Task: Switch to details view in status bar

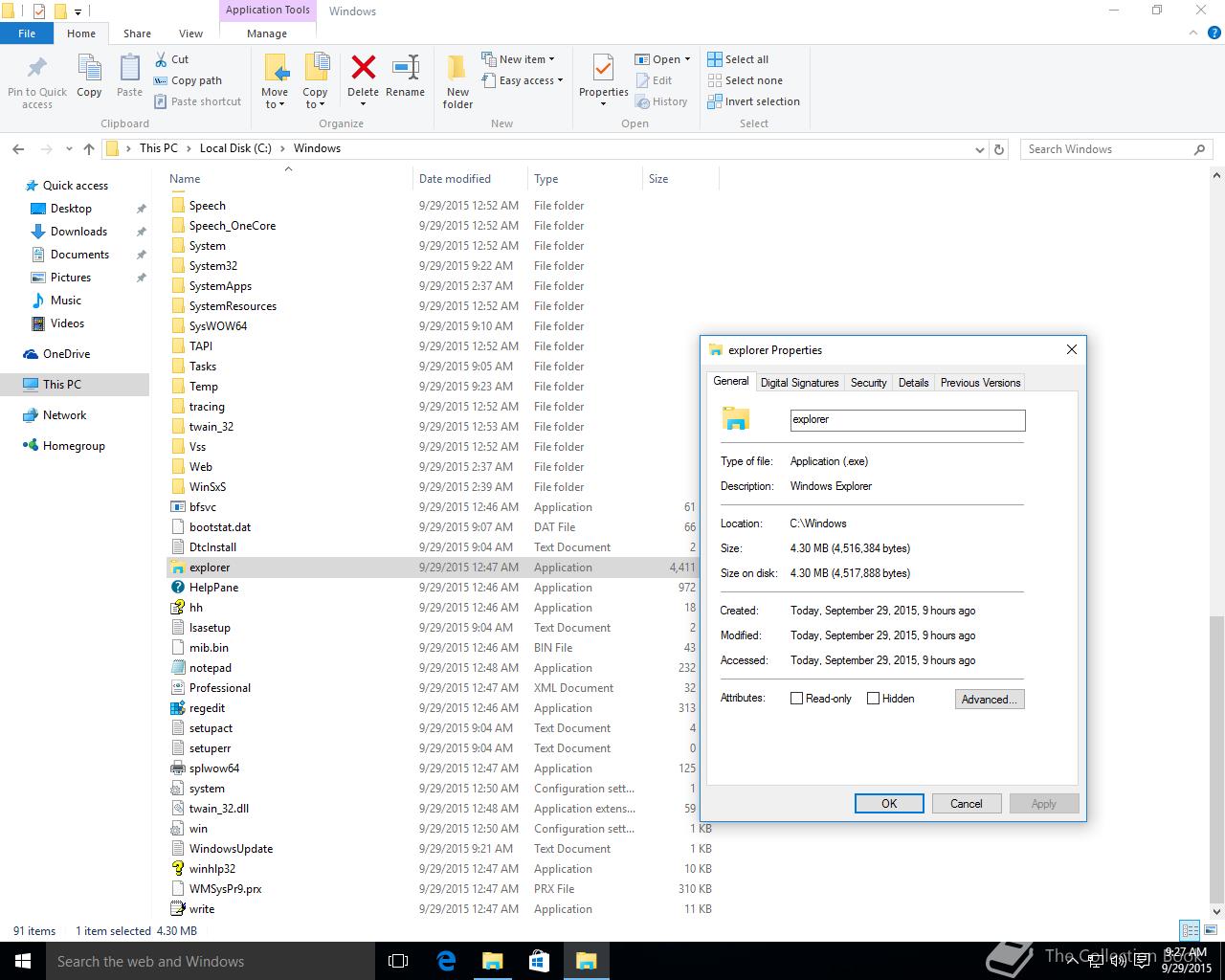Action: pyautogui.click(x=1190, y=930)
